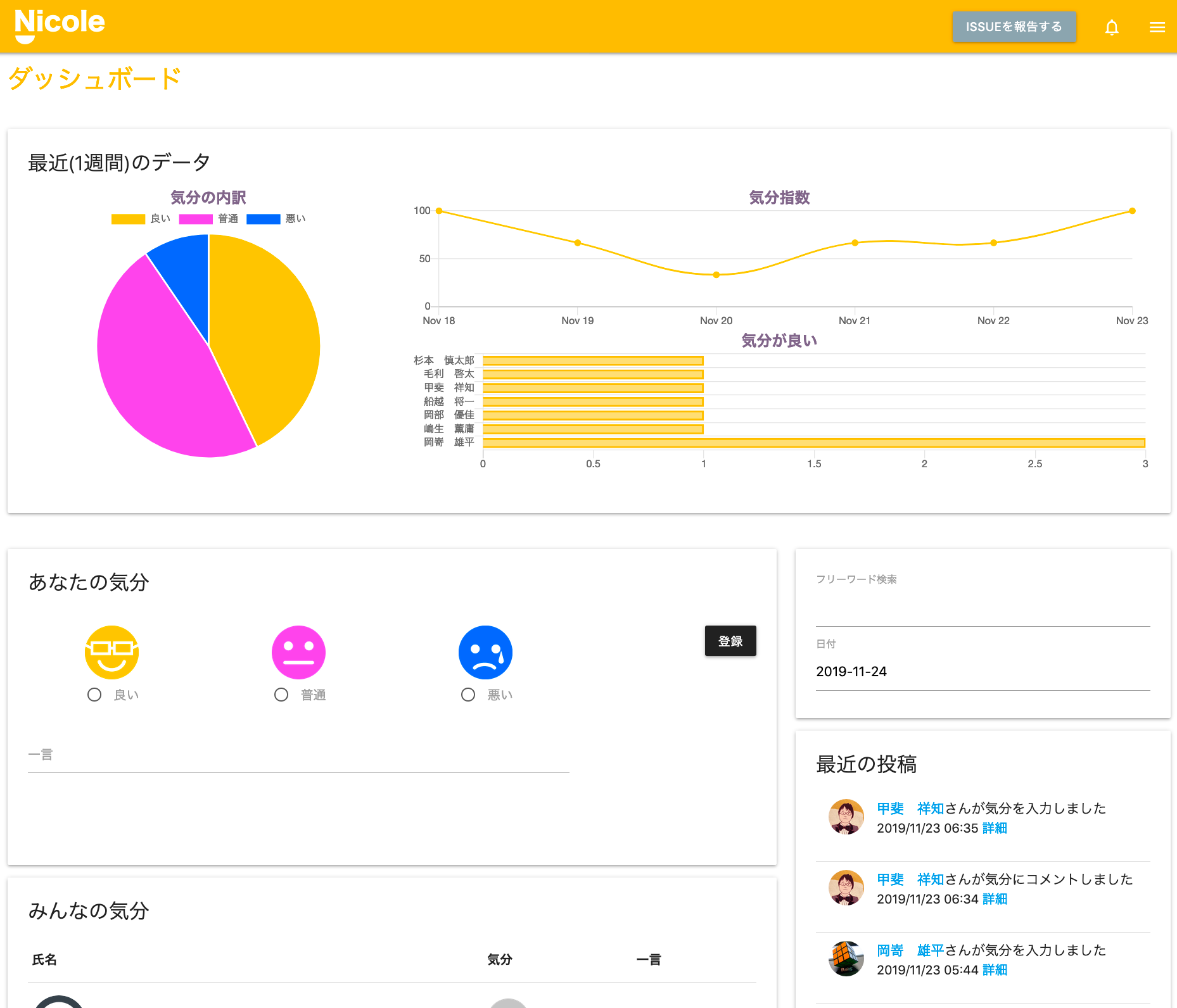Toggle the blue 悪い legend swatch
The image size is (1177, 1008).
click(263, 219)
